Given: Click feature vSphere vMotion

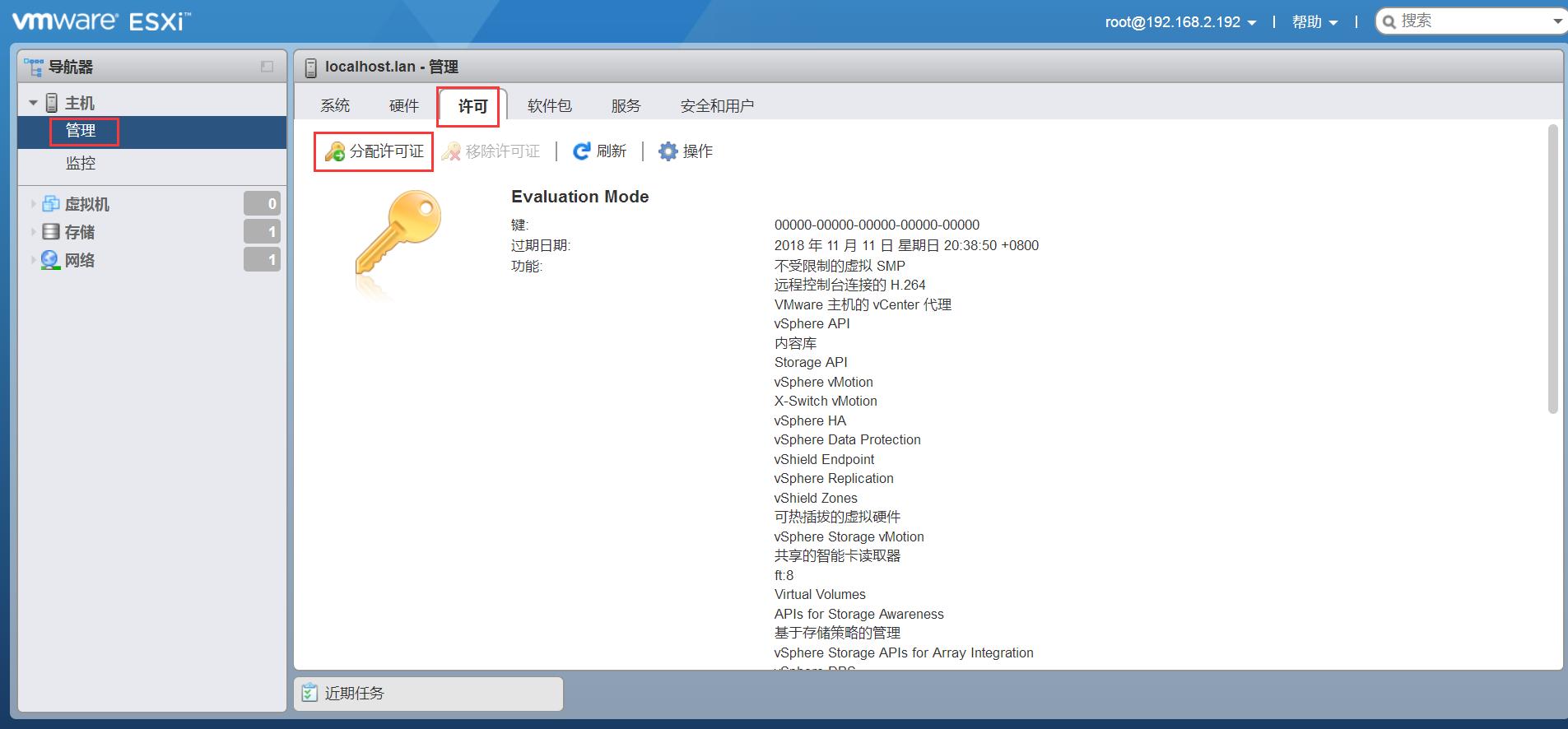Looking at the screenshot, I should point(823,382).
